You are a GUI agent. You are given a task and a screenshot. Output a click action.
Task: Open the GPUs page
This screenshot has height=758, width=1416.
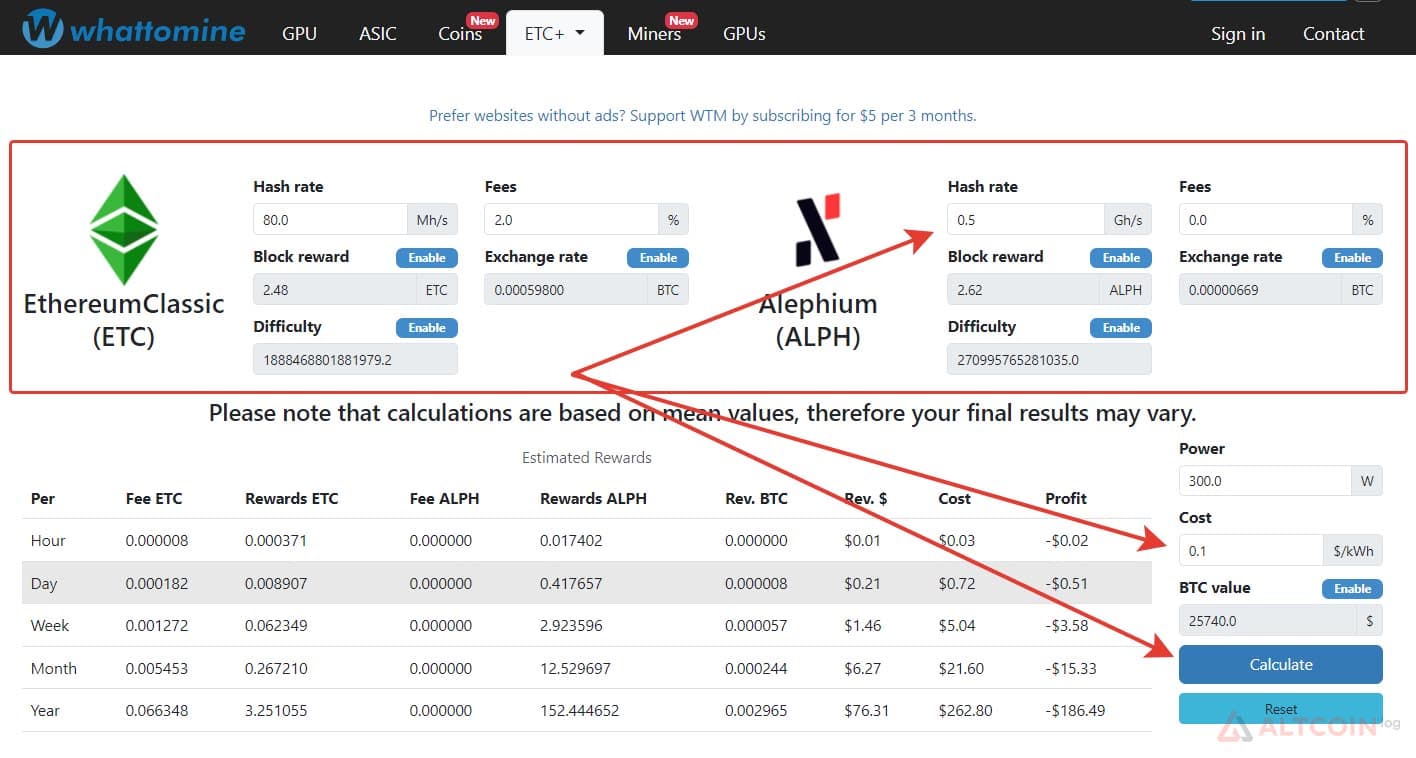744,34
